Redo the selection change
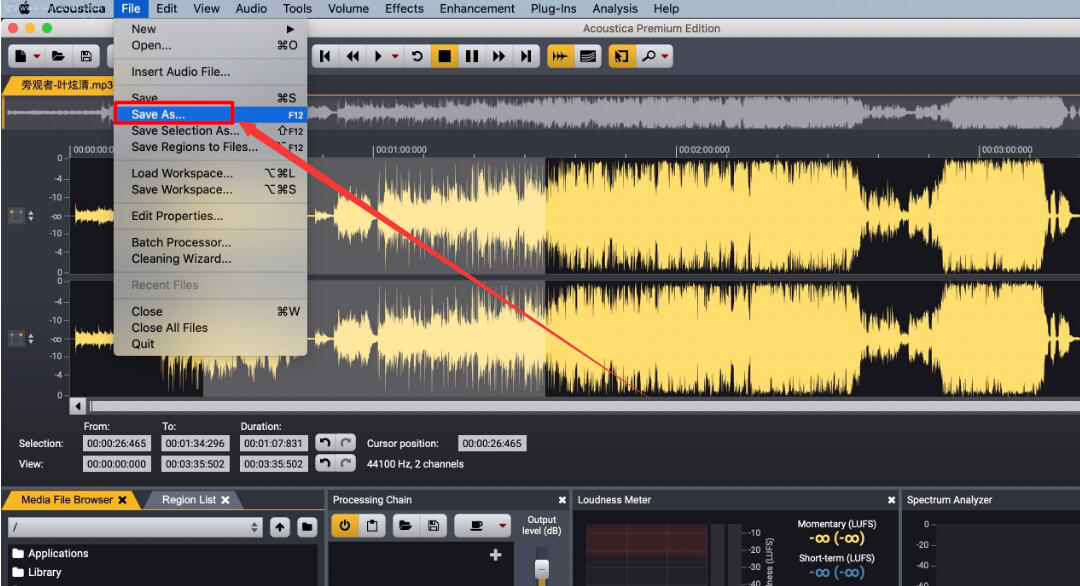 tap(346, 443)
